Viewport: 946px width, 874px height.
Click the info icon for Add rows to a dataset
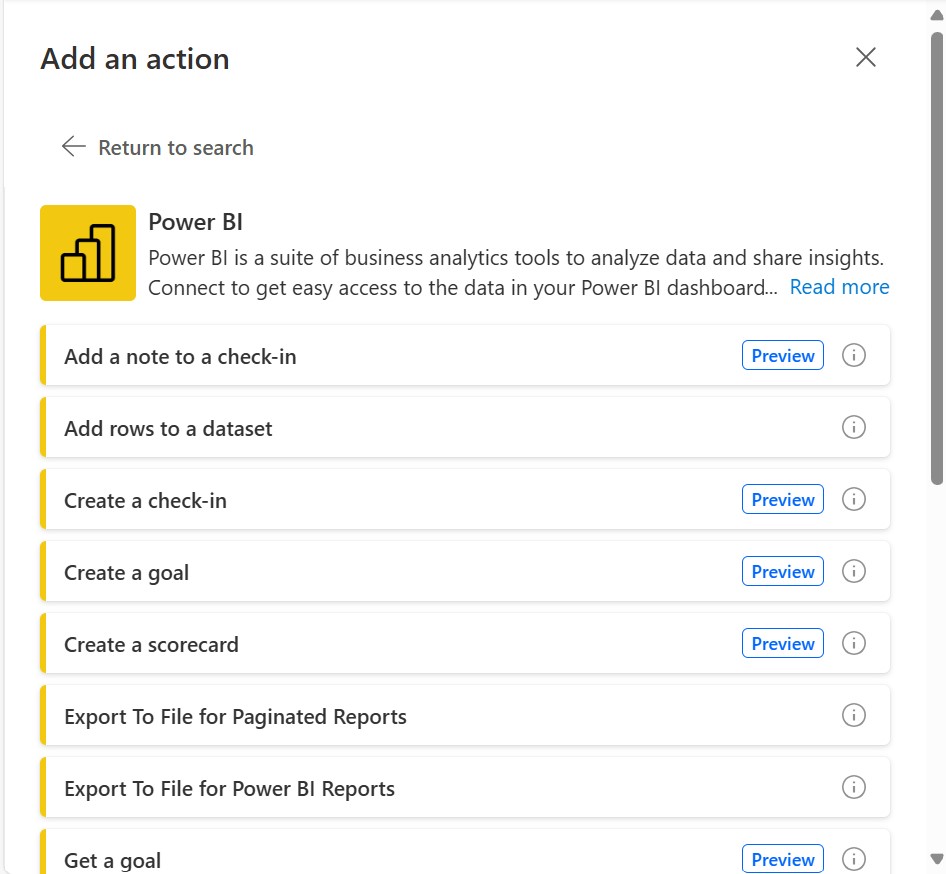(854, 427)
